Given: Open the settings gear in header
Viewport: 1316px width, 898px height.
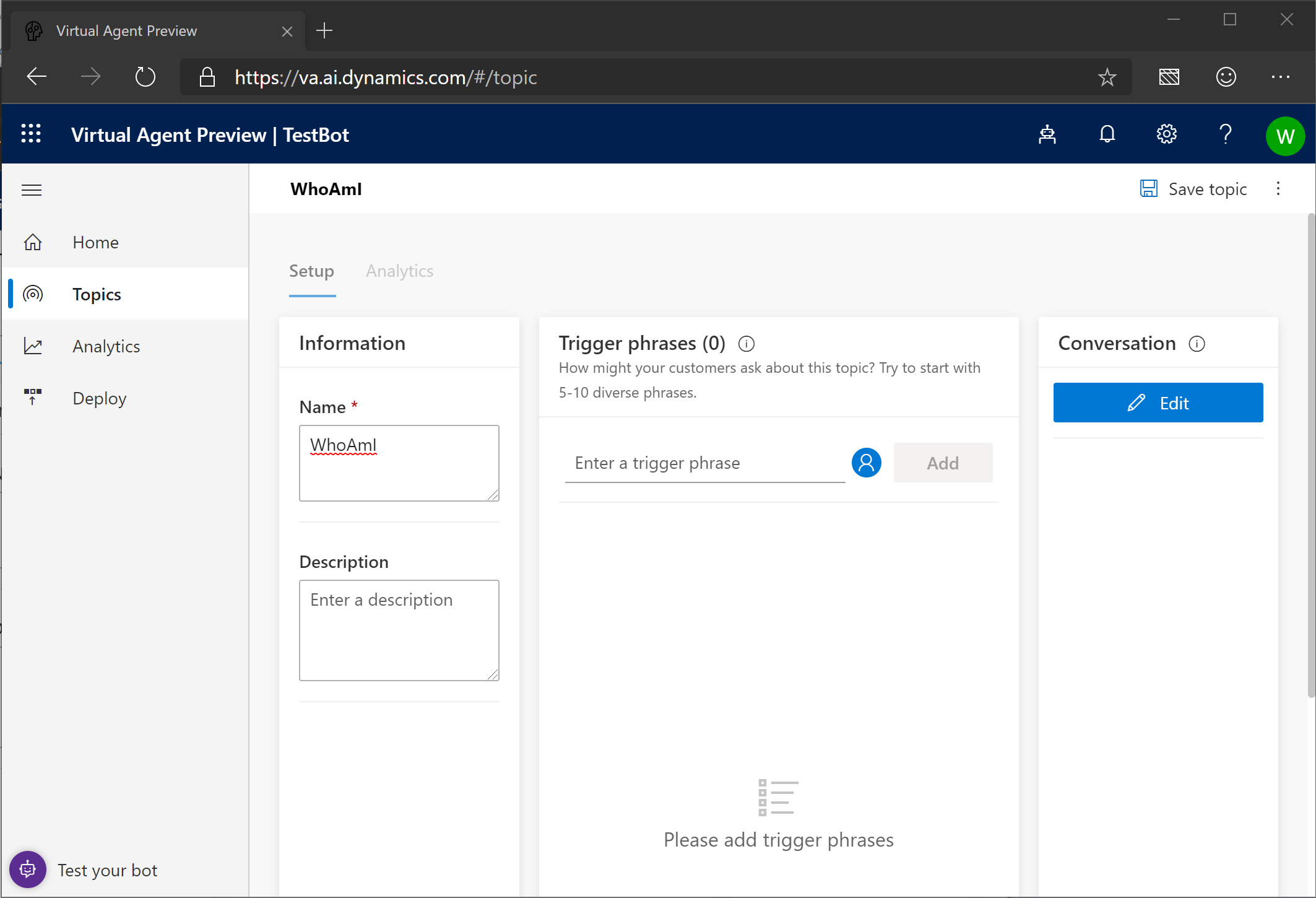Looking at the screenshot, I should (x=1166, y=134).
